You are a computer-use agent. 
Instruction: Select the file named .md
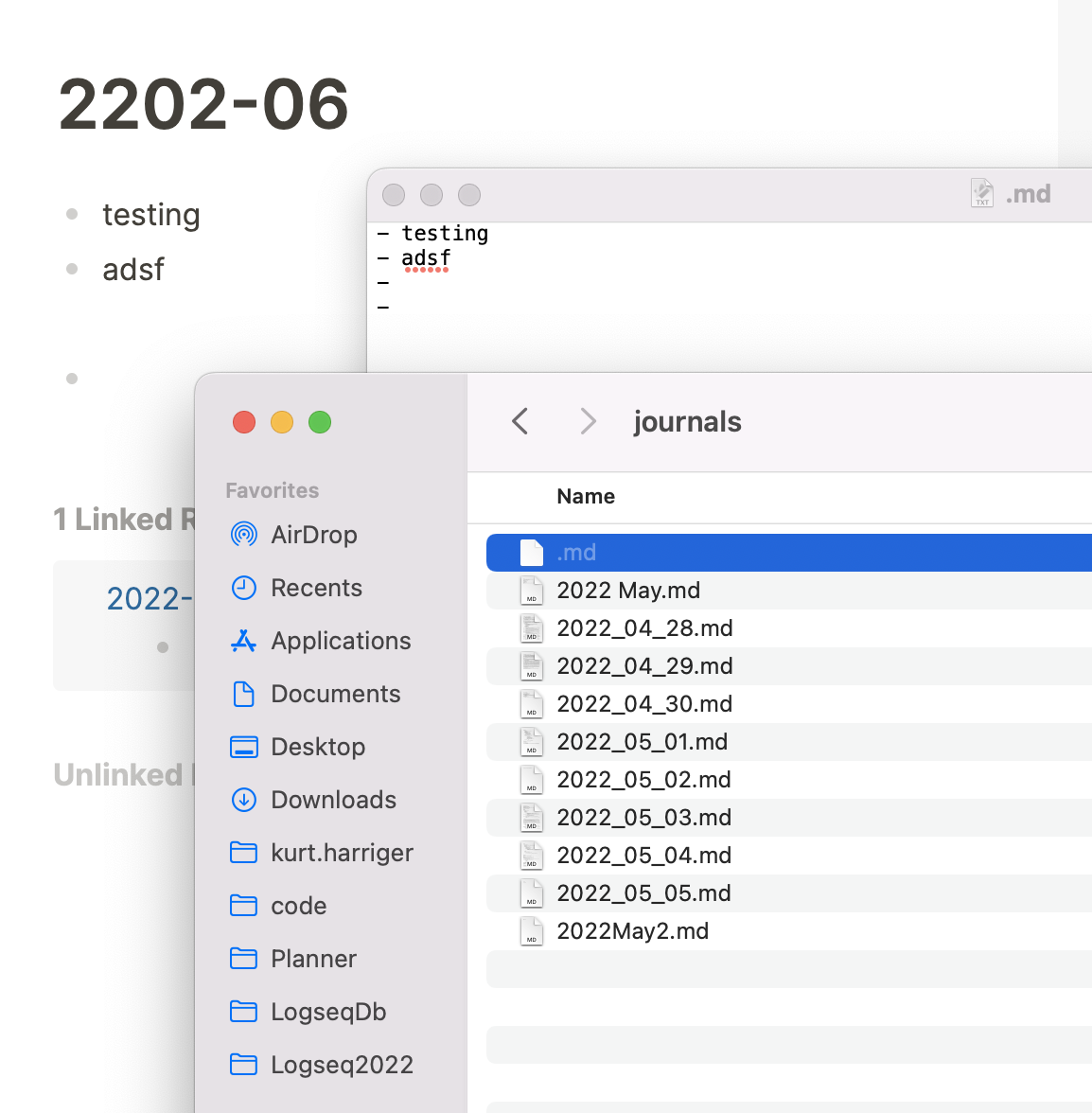576,553
